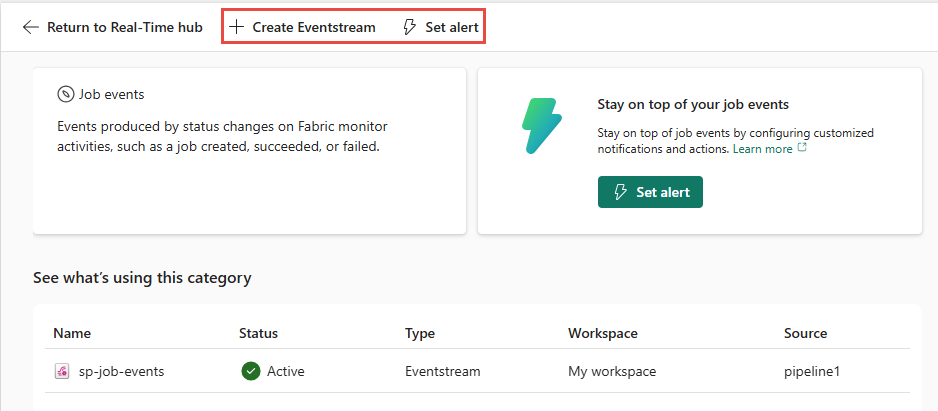Sort by the Status column header
The width and height of the screenshot is (938, 411).
[x=258, y=333]
